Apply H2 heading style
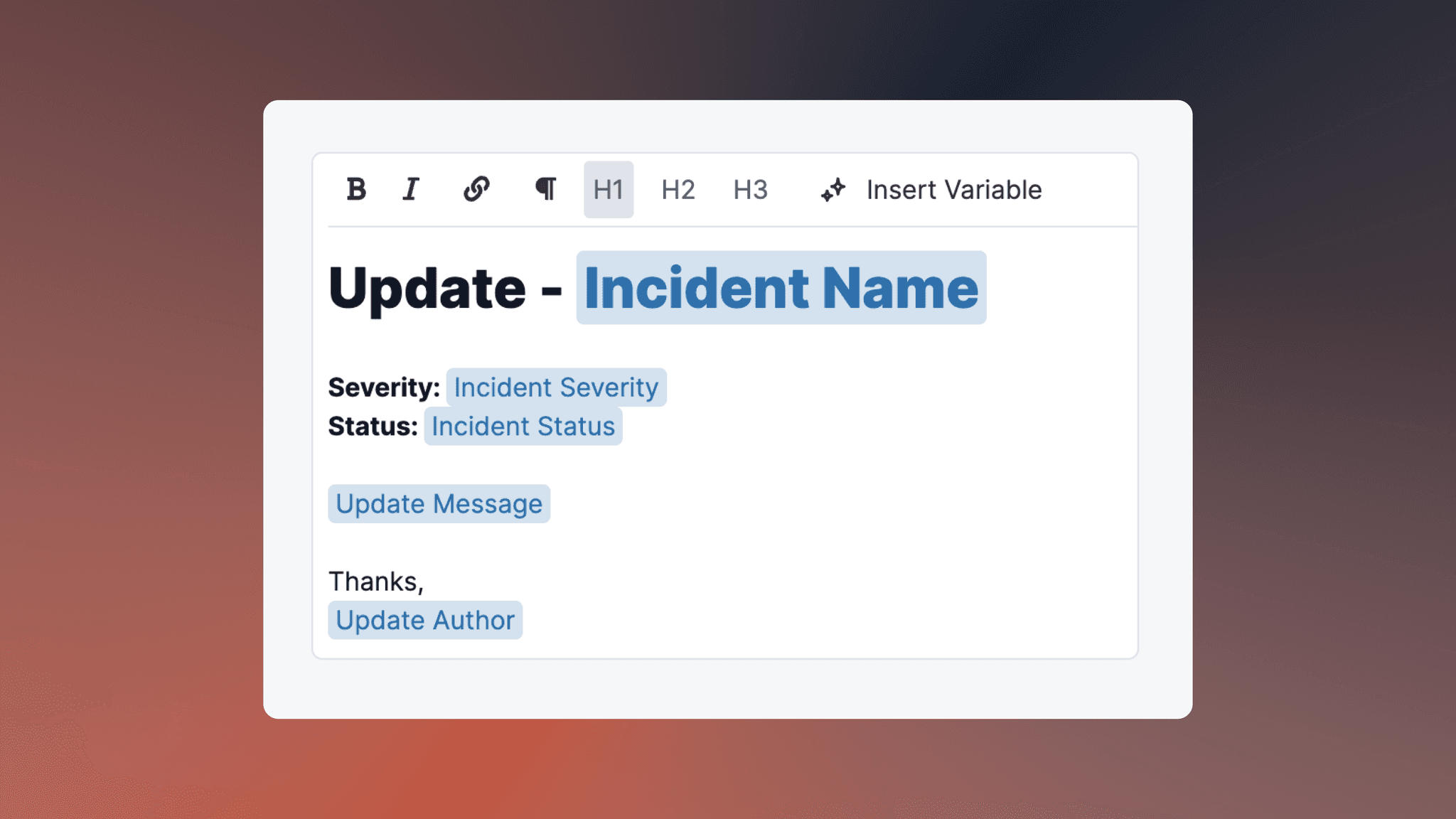 coord(678,189)
